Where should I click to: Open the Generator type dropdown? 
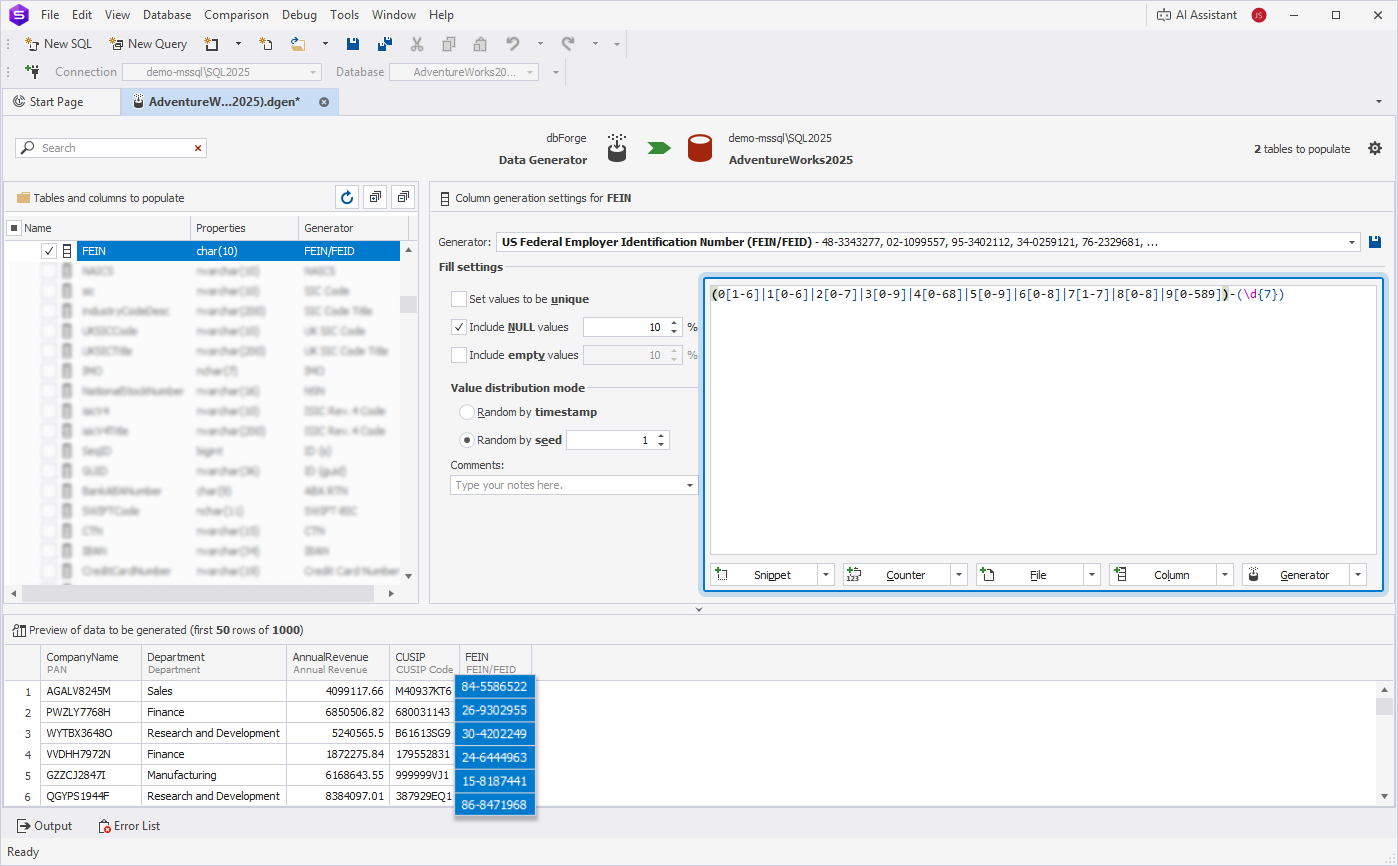pos(1352,242)
